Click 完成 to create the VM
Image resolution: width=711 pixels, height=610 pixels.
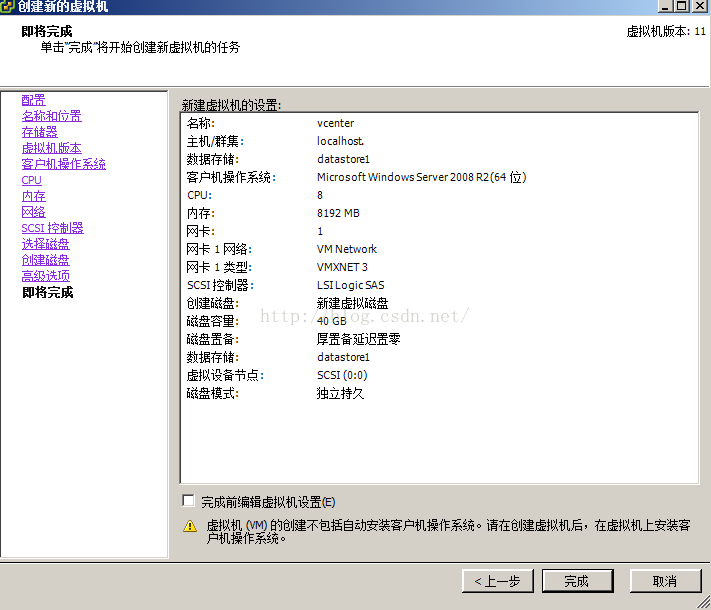pos(577,581)
